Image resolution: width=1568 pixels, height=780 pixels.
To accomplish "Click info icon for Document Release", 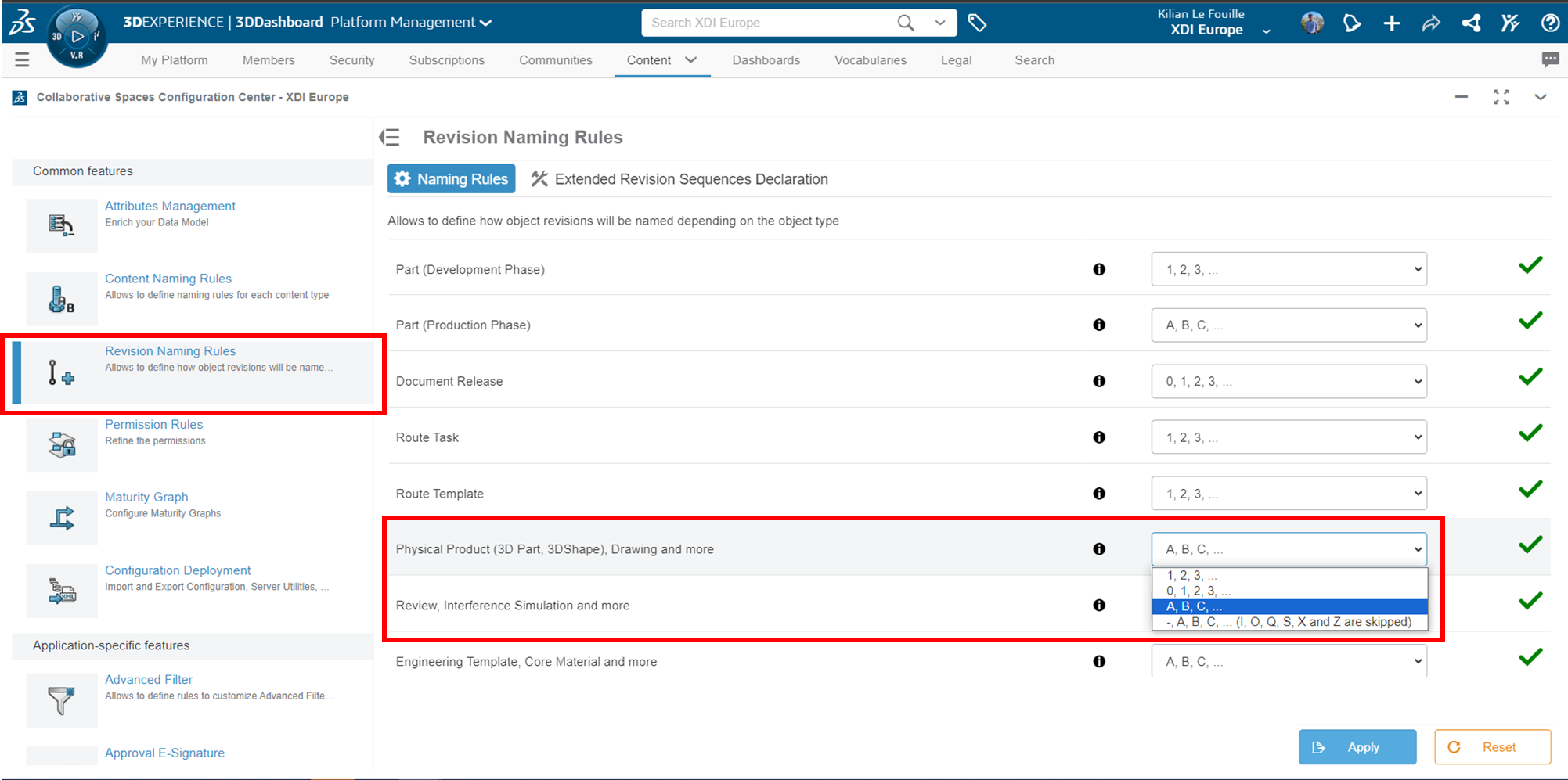I will [x=1099, y=381].
